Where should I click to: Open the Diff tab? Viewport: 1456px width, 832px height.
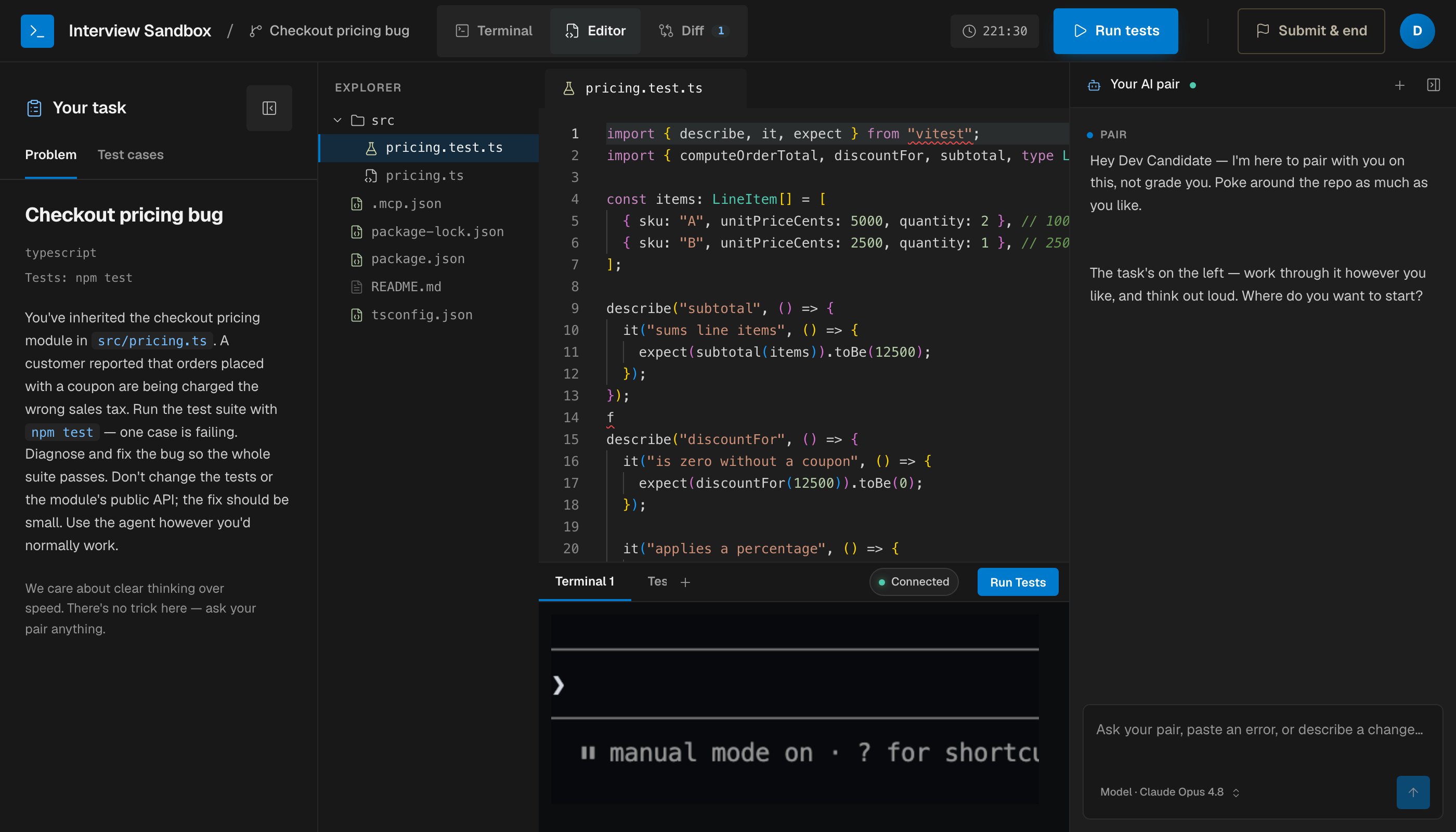point(693,31)
